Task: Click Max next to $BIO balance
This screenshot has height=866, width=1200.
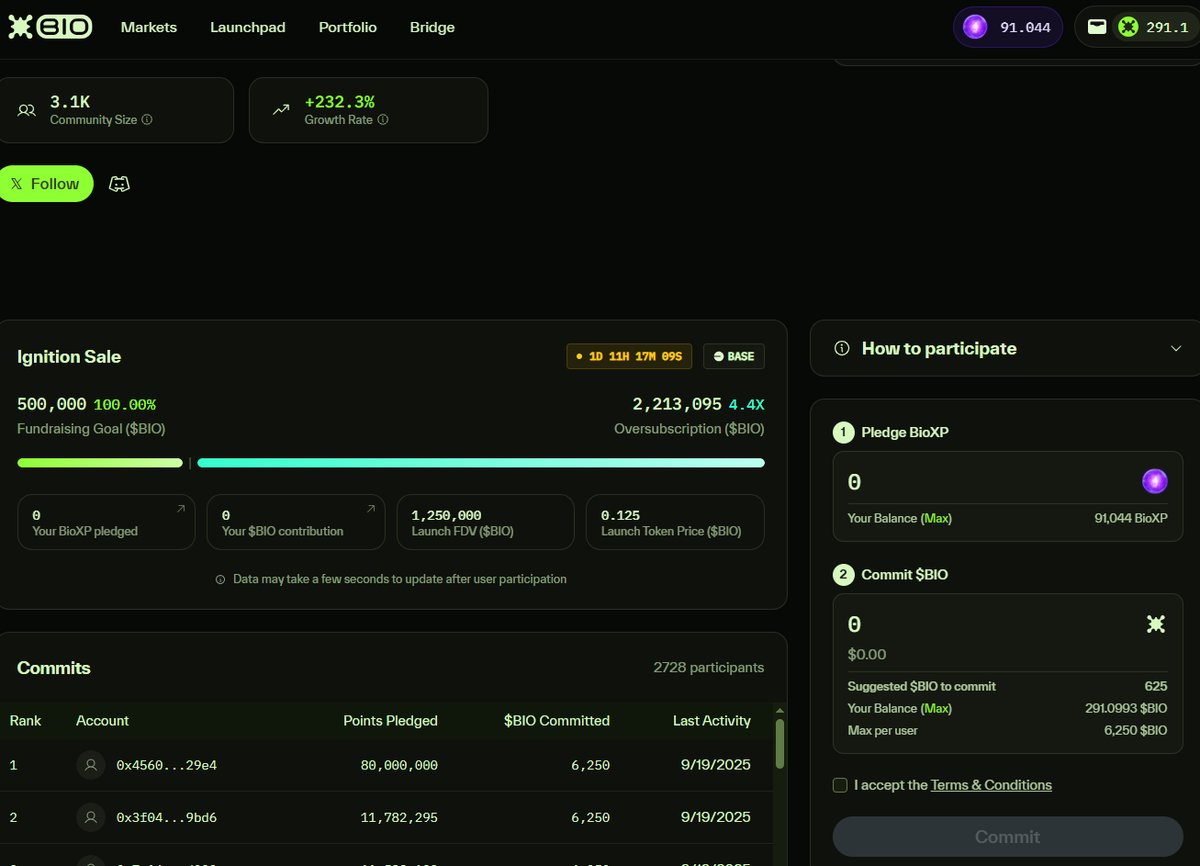Action: click(x=936, y=708)
